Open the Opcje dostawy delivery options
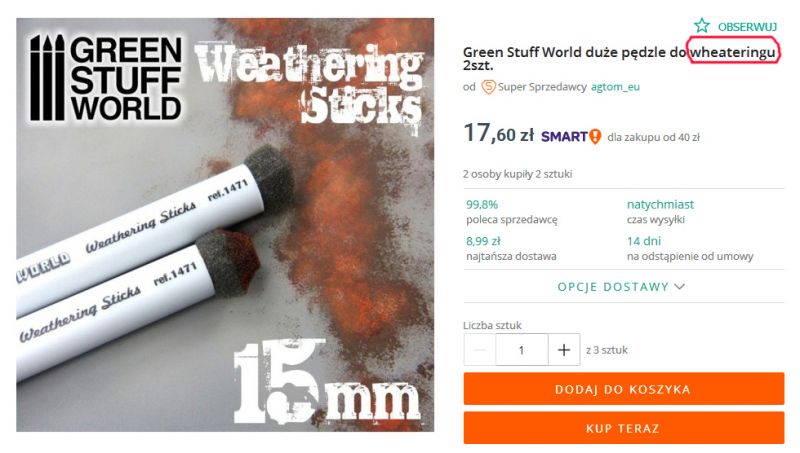Image resolution: width=800 pixels, height=453 pixels. [x=621, y=287]
